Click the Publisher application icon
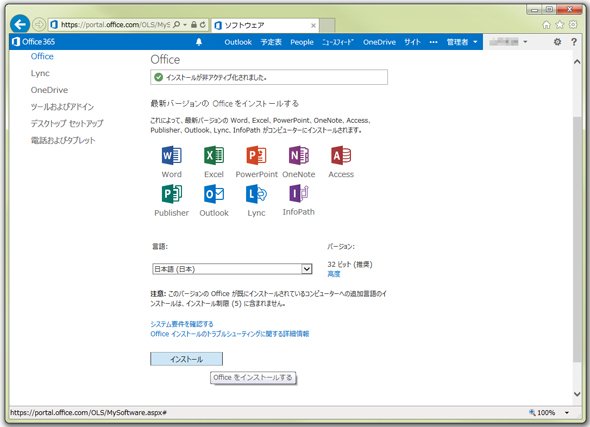This screenshot has height=427, width=590. tap(172, 194)
